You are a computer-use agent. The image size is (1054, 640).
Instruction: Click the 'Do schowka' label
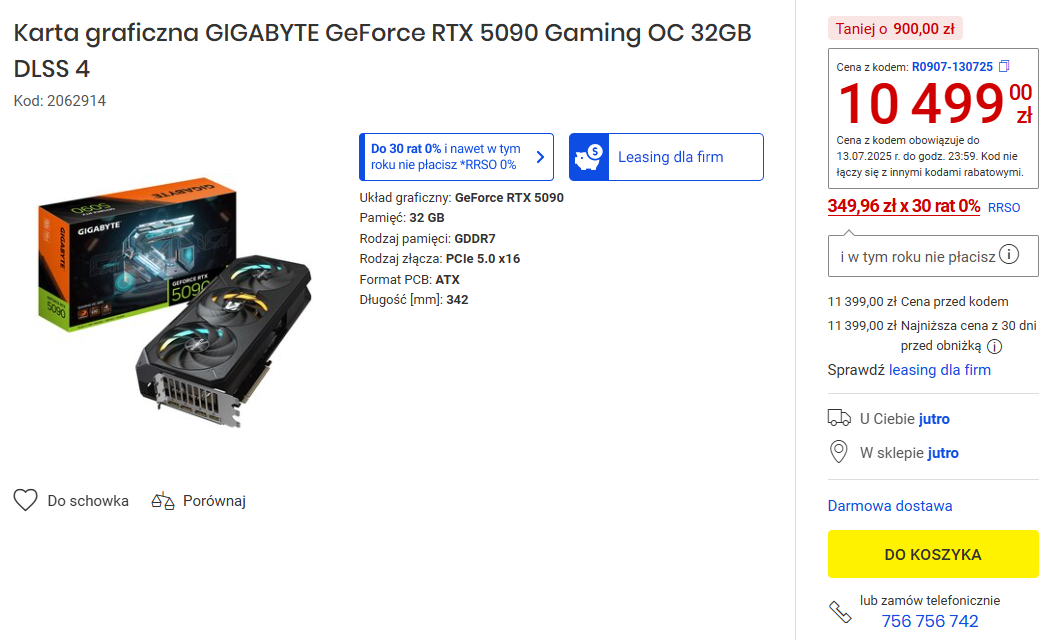pyautogui.click(x=88, y=501)
